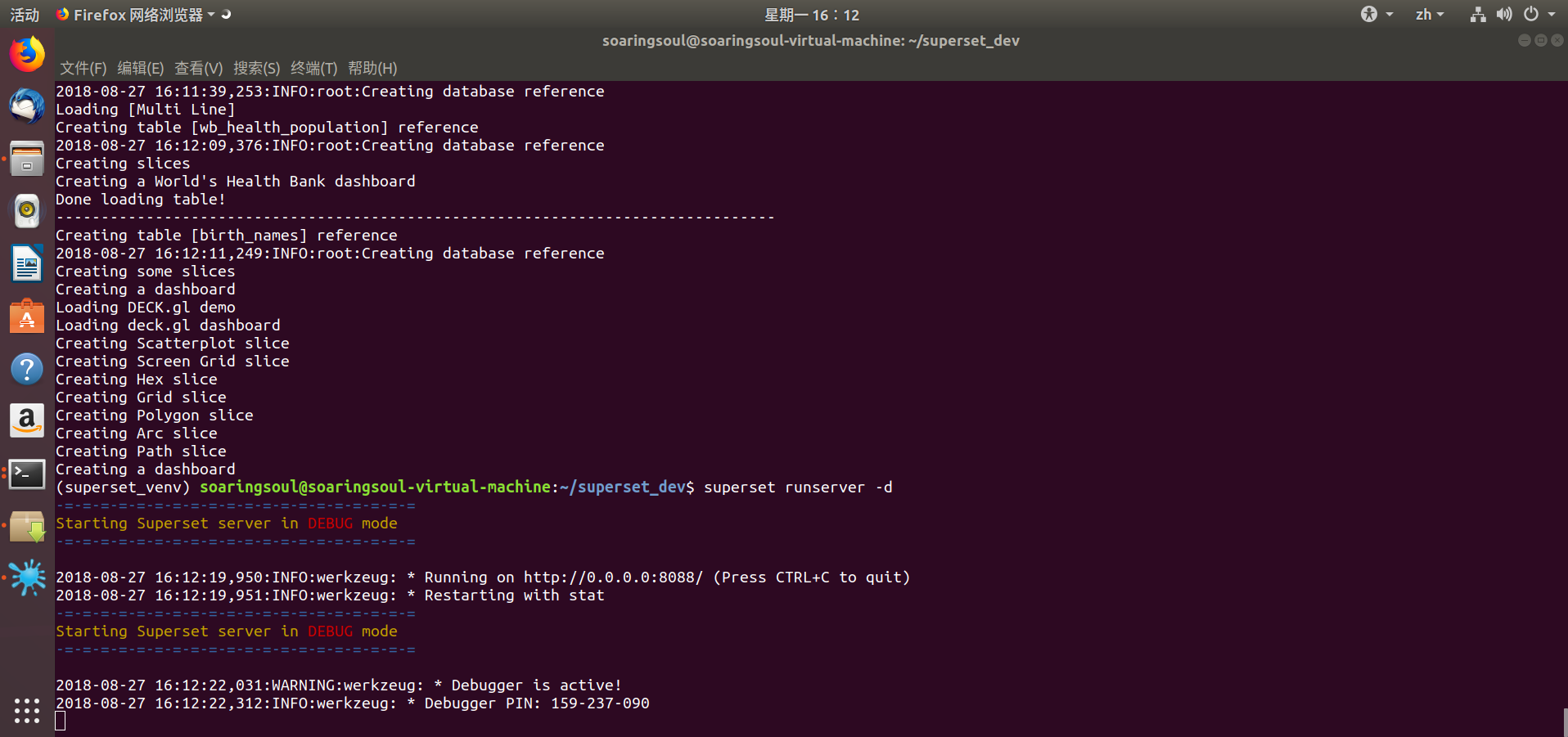Click the 'Debugger PIN: 159-237-090' text
Viewport: 1568px width, 737px height.
(x=537, y=703)
